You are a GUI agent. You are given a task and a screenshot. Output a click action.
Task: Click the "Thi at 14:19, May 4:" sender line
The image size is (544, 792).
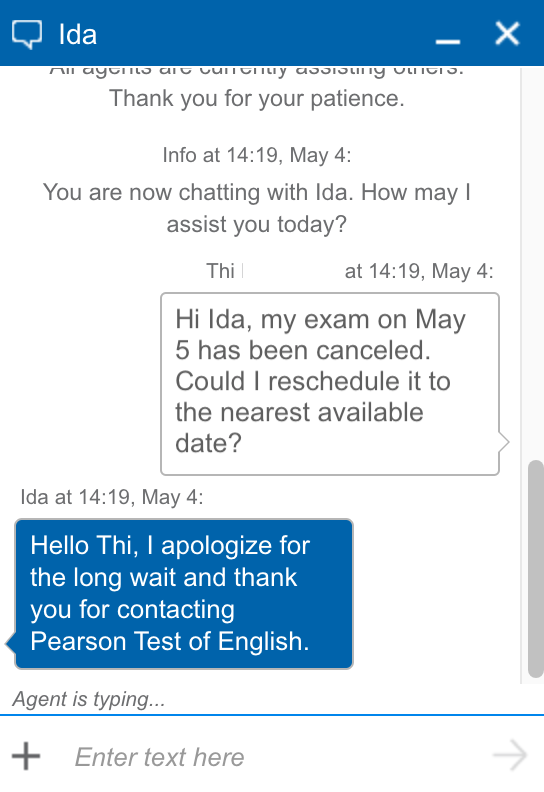coord(350,271)
